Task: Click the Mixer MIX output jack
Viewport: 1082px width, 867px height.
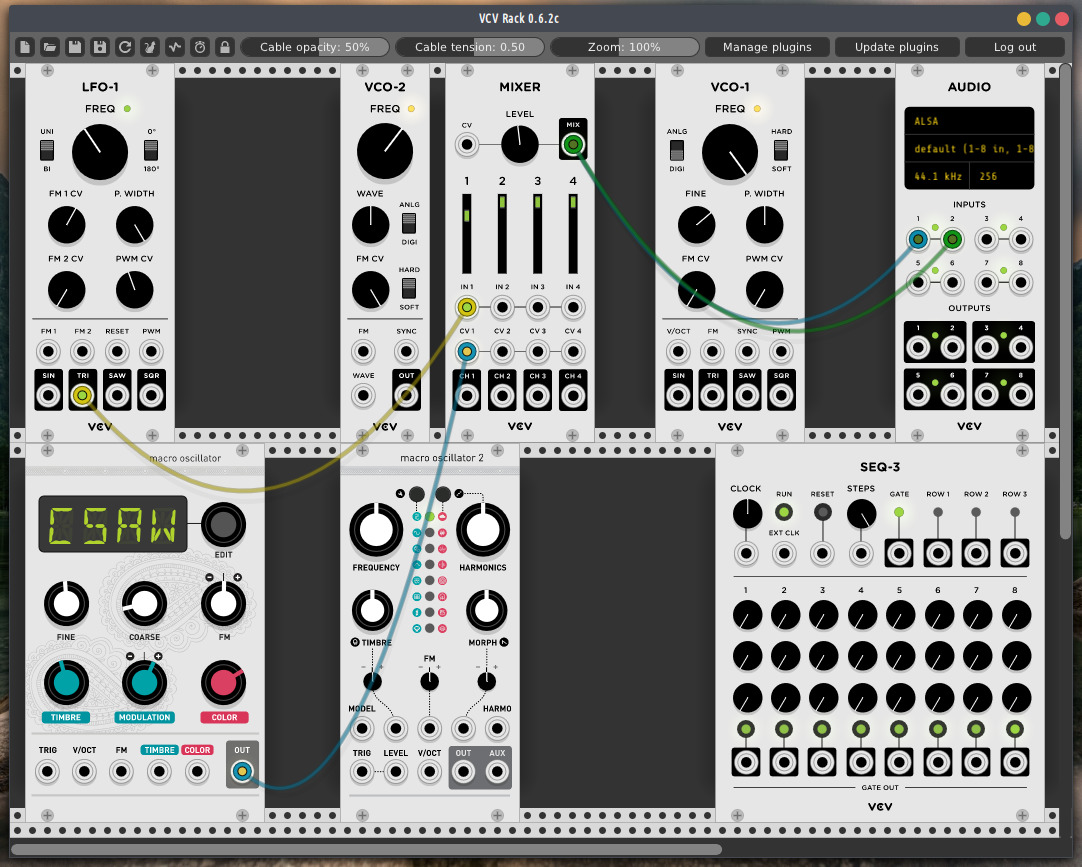Action: [x=573, y=144]
